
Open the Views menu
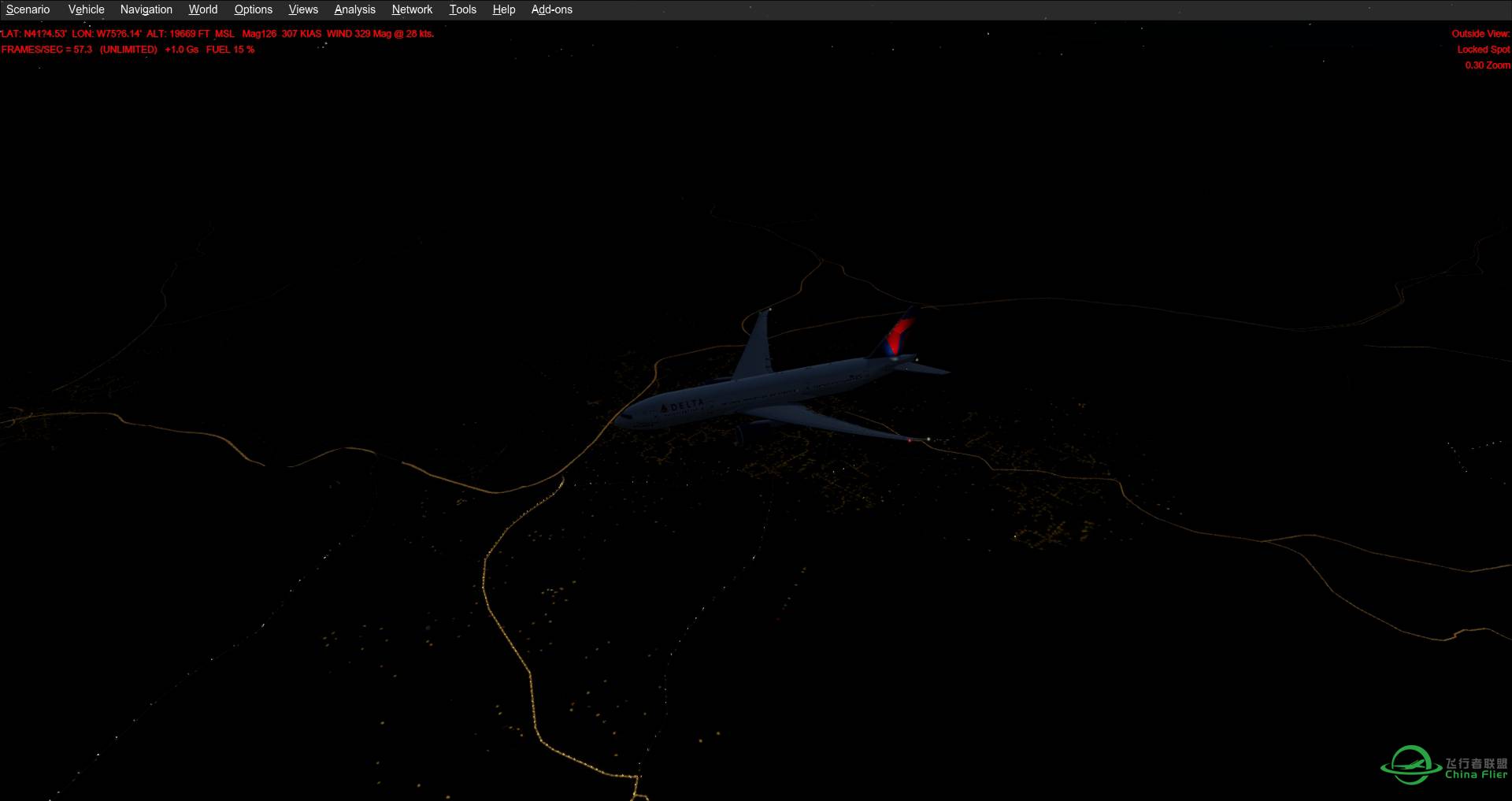click(x=302, y=9)
